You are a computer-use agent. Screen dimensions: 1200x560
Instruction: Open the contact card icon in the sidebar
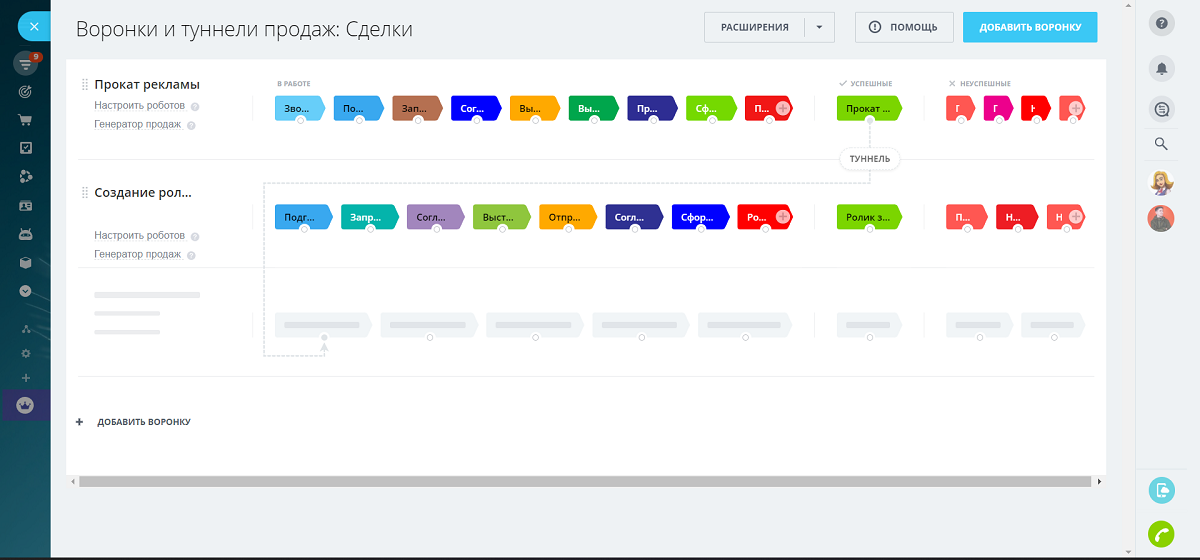26,205
